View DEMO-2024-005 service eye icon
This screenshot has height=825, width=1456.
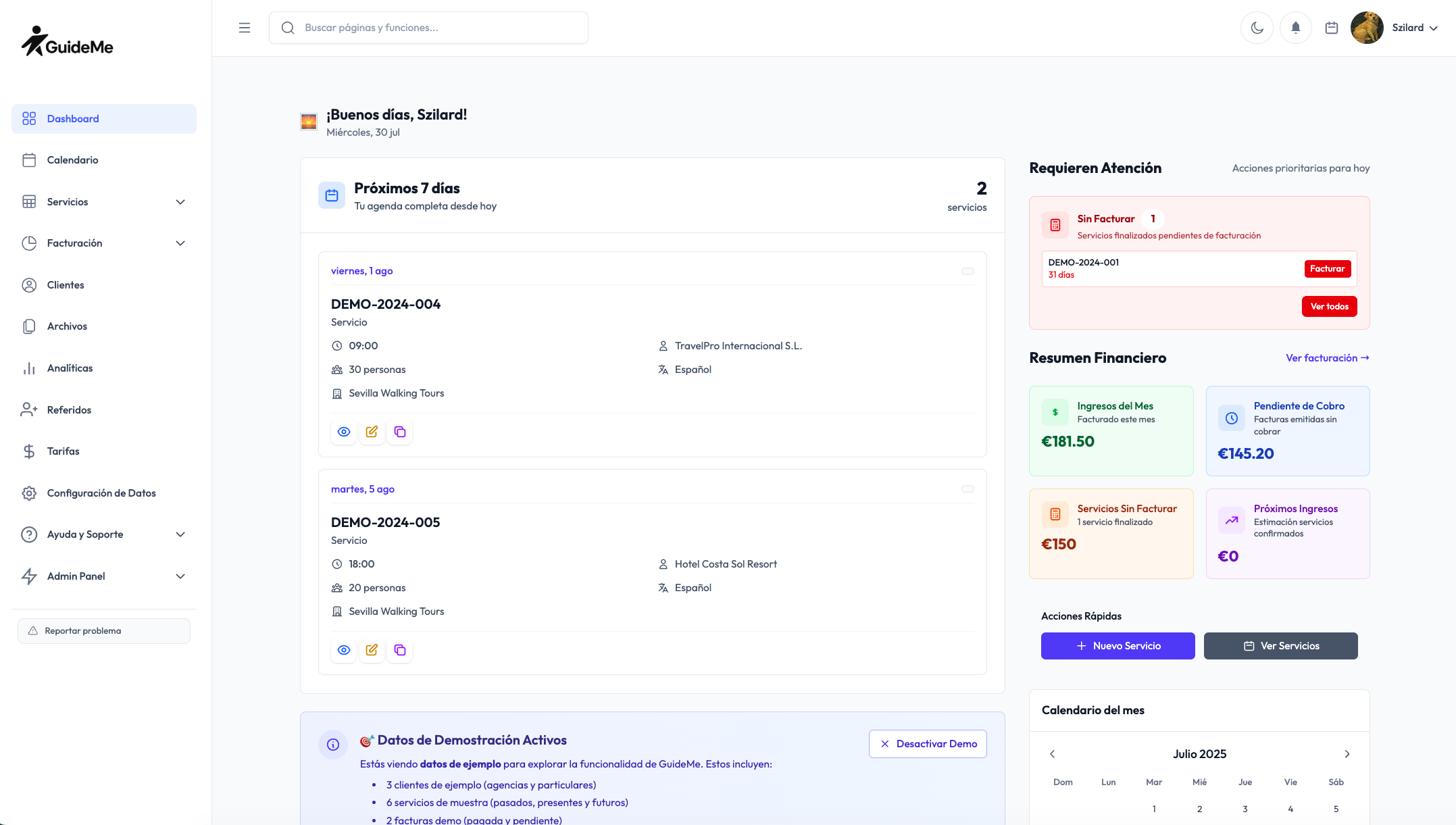pyautogui.click(x=344, y=650)
